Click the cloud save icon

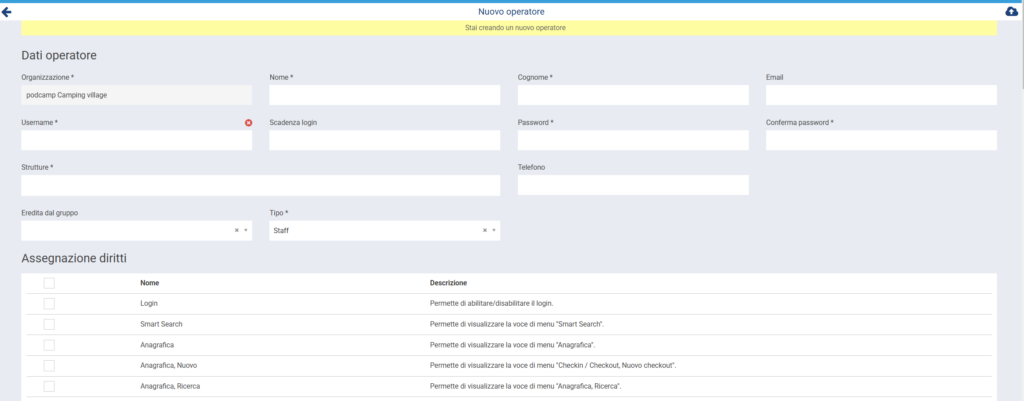point(1011,11)
